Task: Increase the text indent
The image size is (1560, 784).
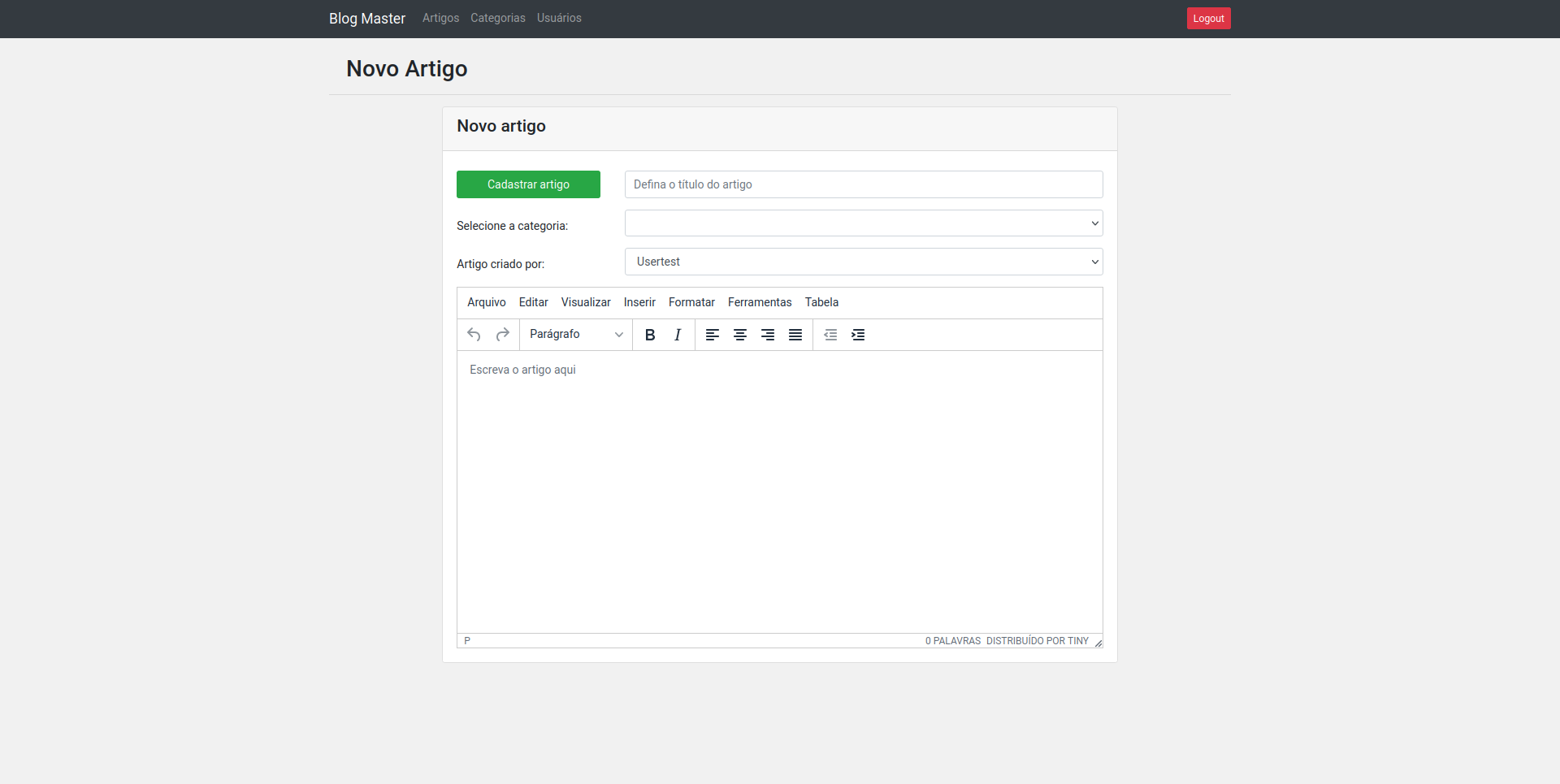Action: pyautogui.click(x=858, y=334)
